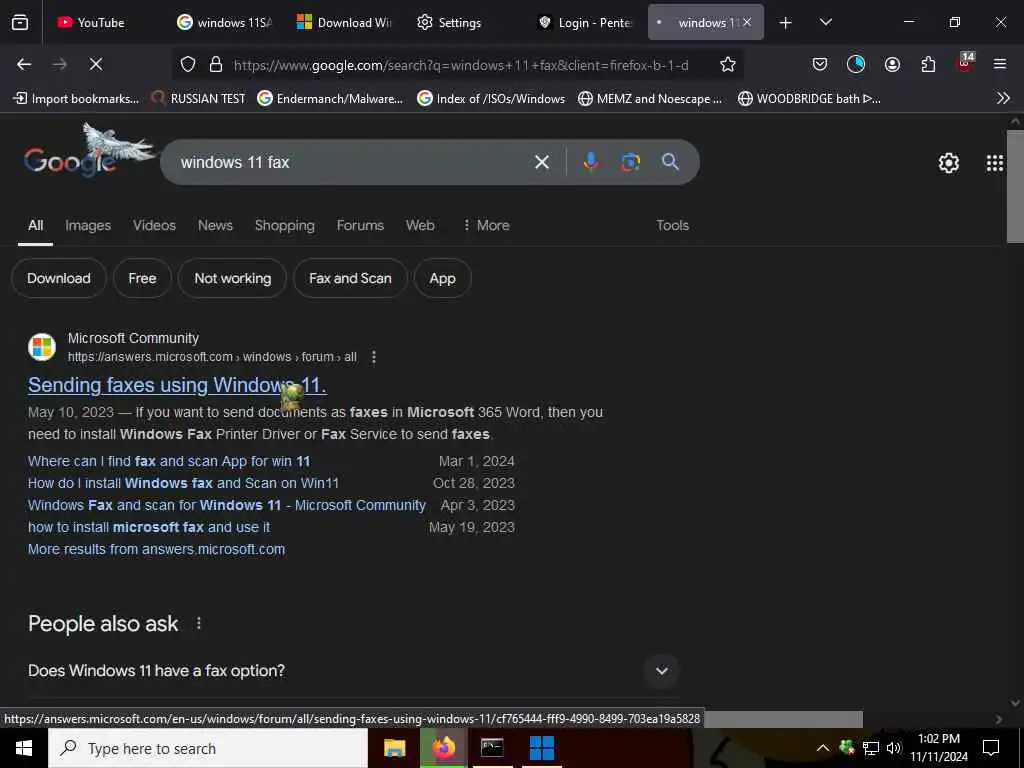Stop loading the page

(x=95, y=64)
